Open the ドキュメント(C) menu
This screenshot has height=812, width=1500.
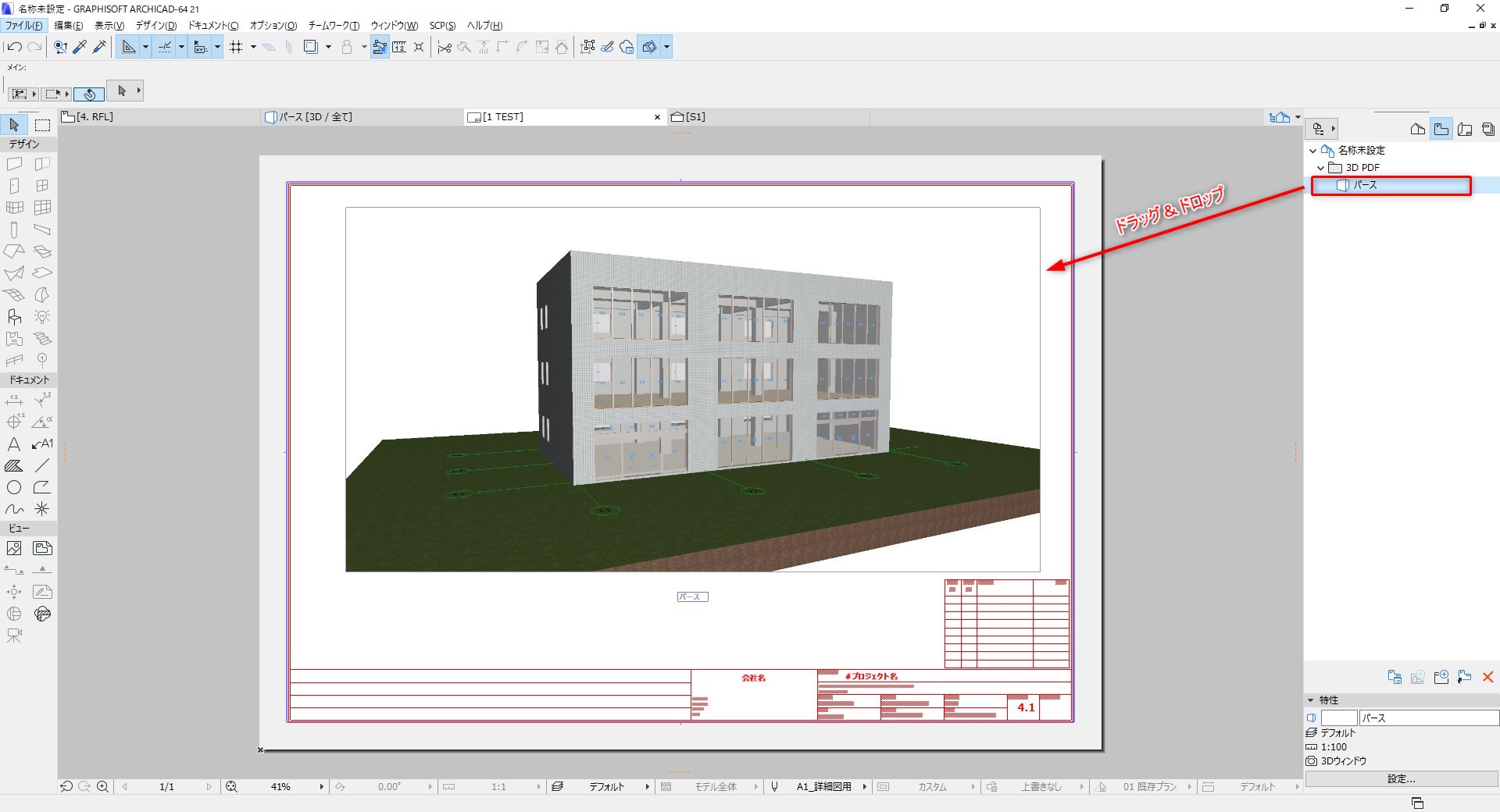213,26
